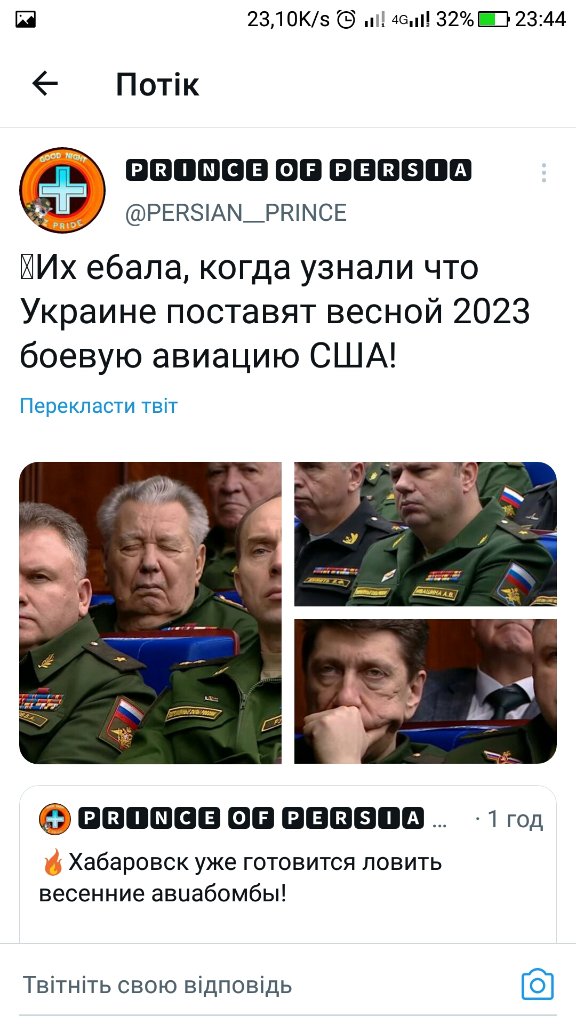Image resolution: width=576 pixels, height=1024 pixels.
Task: Open the small avatar in the quoted tweet
Action: pyautogui.click(x=55, y=818)
